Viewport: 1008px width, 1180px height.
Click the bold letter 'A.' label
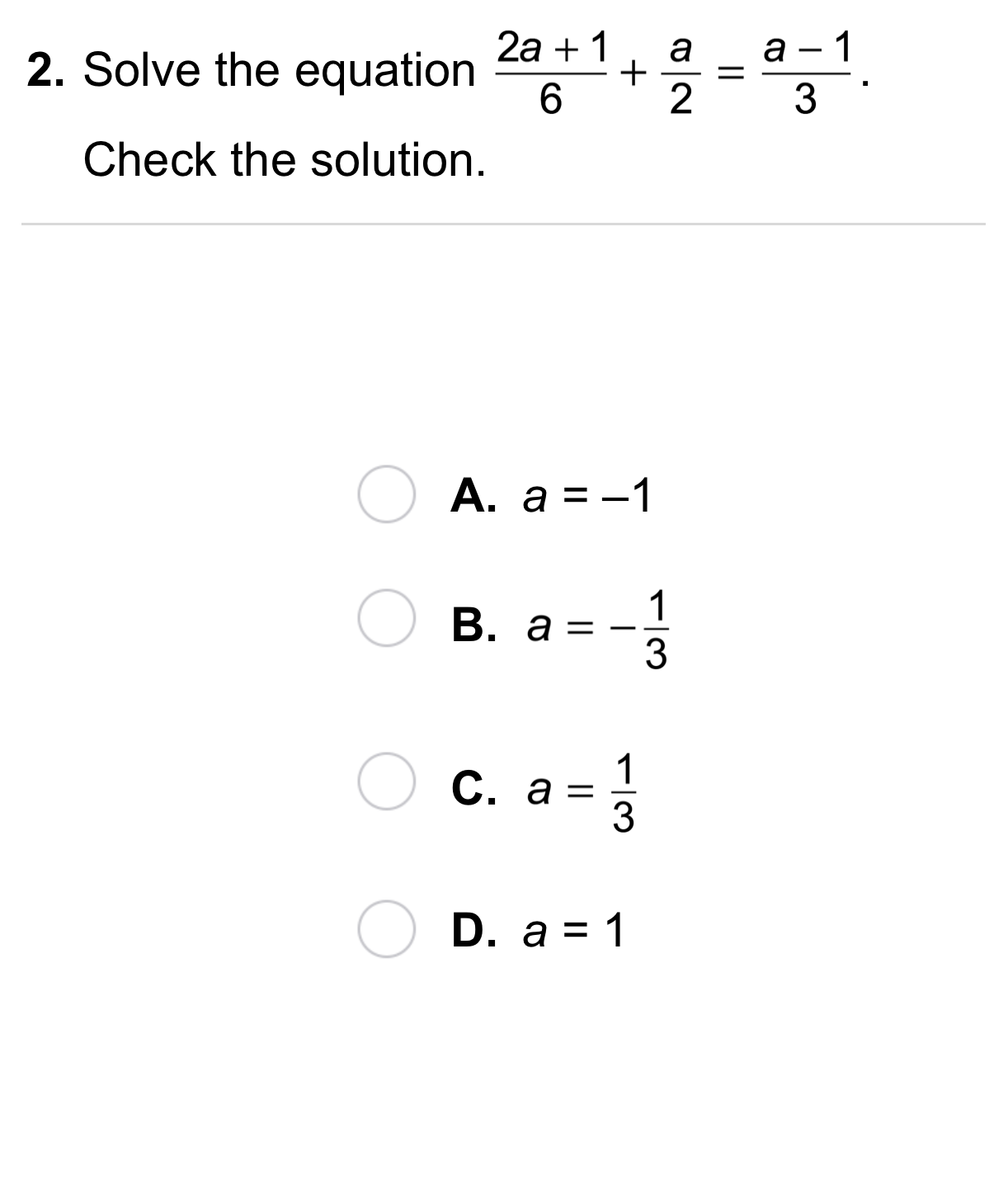coord(474,497)
